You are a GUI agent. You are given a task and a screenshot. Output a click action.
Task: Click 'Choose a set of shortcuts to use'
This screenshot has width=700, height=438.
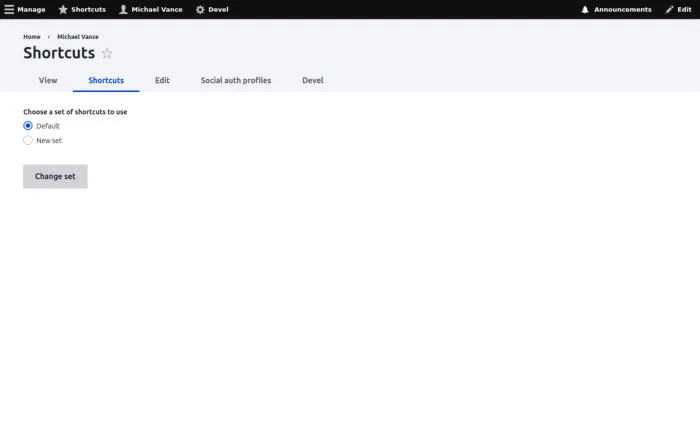pyautogui.click(x=75, y=112)
